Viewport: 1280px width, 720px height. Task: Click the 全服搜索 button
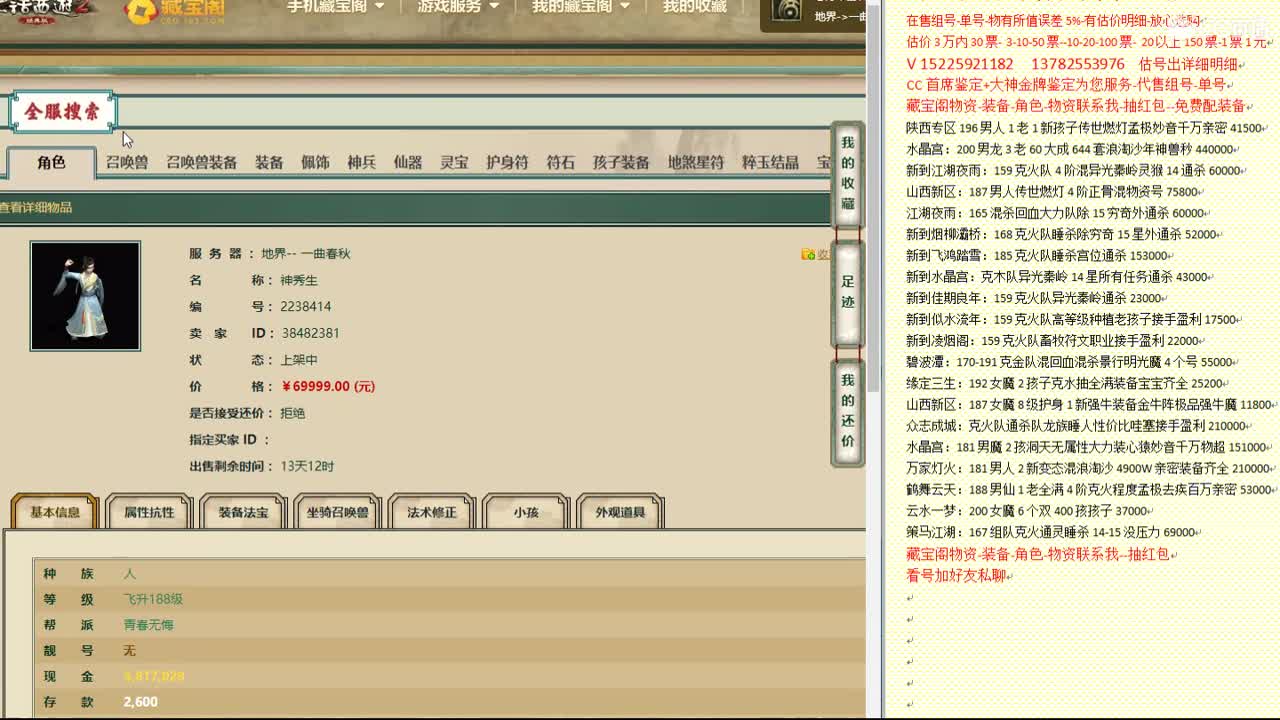(63, 112)
